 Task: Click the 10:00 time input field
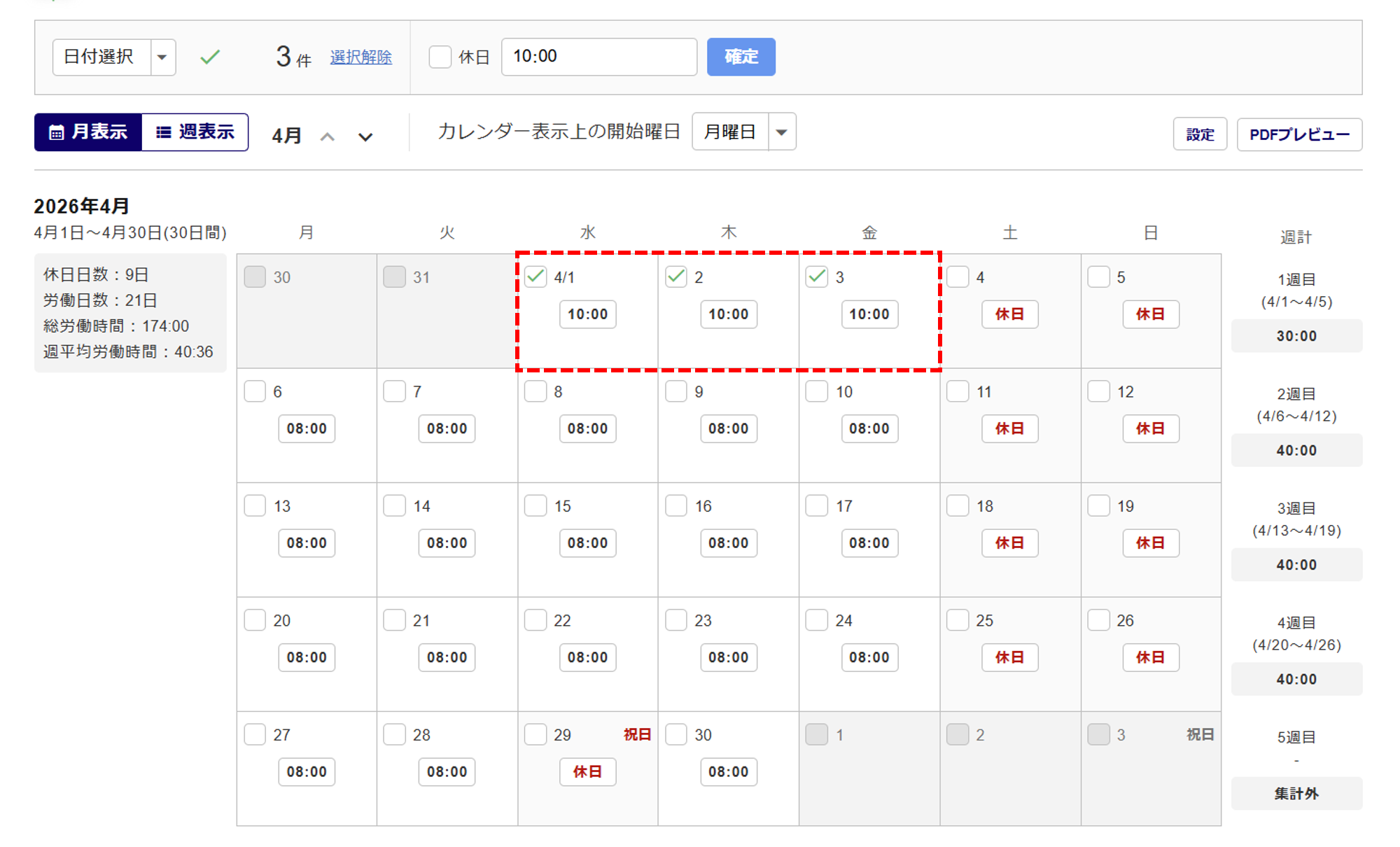click(x=598, y=57)
